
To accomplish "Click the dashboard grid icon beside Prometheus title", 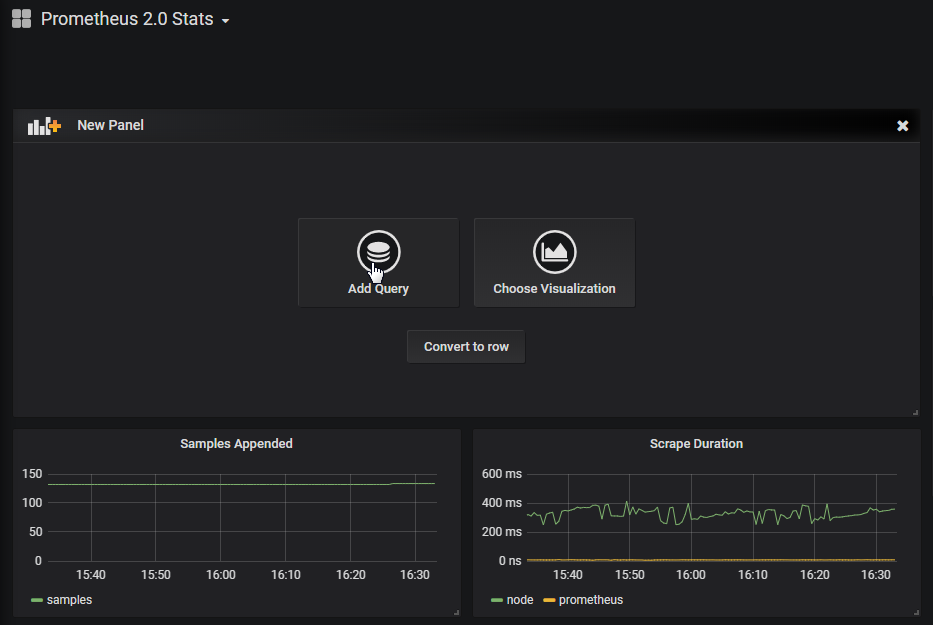I will pos(21,18).
